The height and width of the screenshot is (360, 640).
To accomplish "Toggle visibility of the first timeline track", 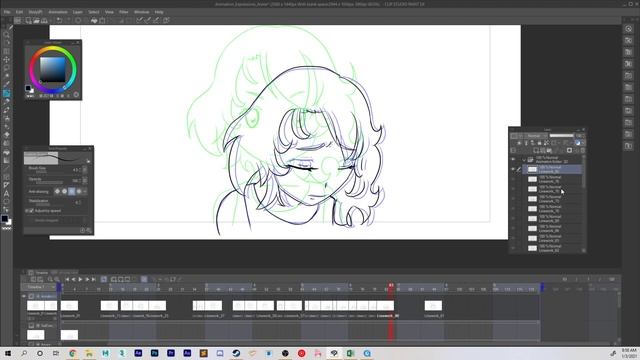I will 23,296.
